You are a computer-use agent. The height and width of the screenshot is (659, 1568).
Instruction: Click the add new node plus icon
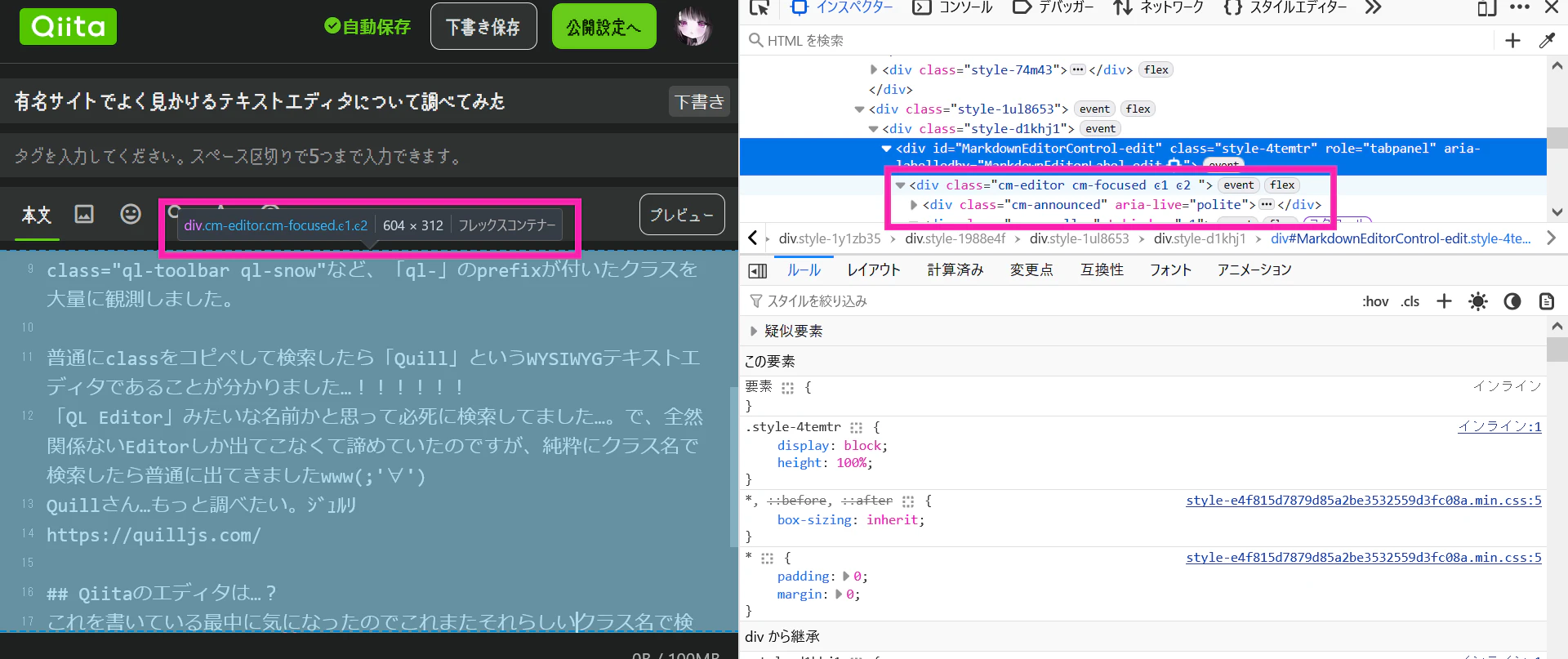coord(1512,40)
